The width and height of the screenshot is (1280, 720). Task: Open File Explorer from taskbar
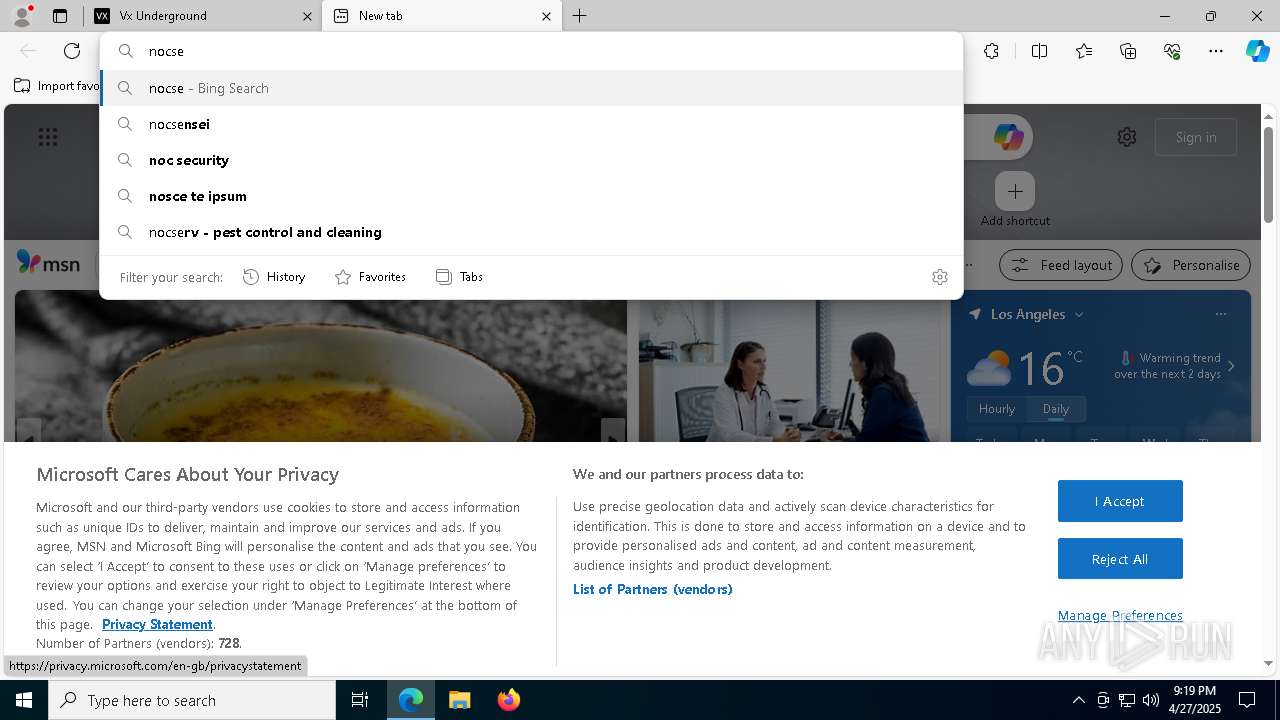click(x=459, y=700)
